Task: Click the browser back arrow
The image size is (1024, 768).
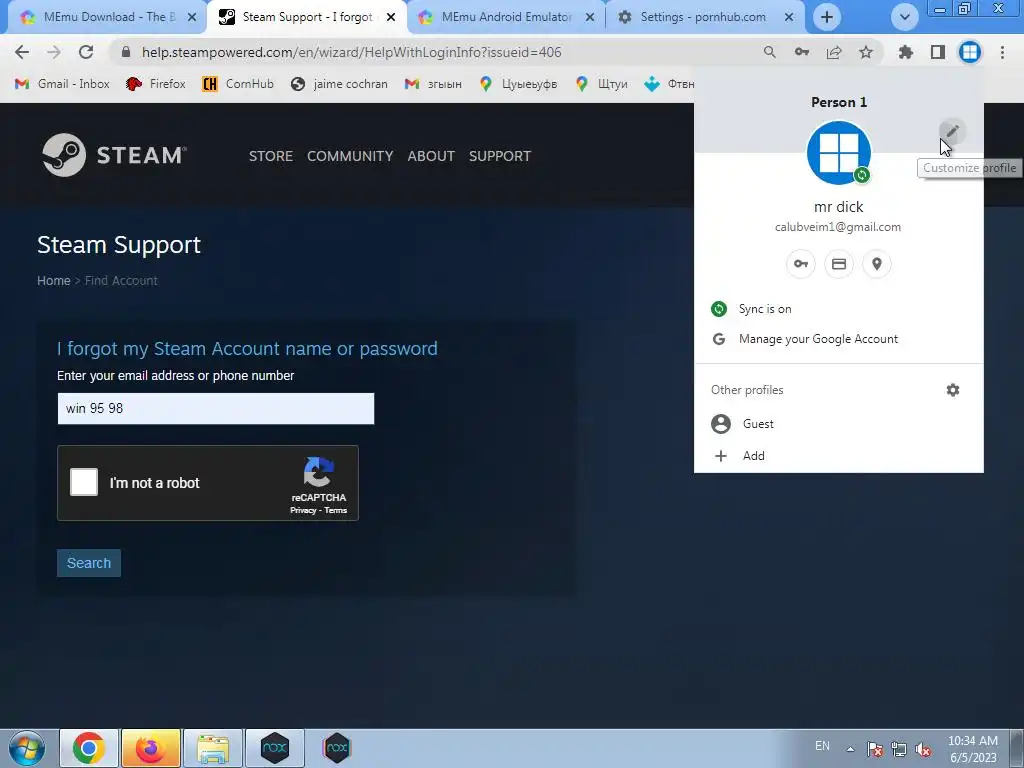Action: tap(22, 52)
